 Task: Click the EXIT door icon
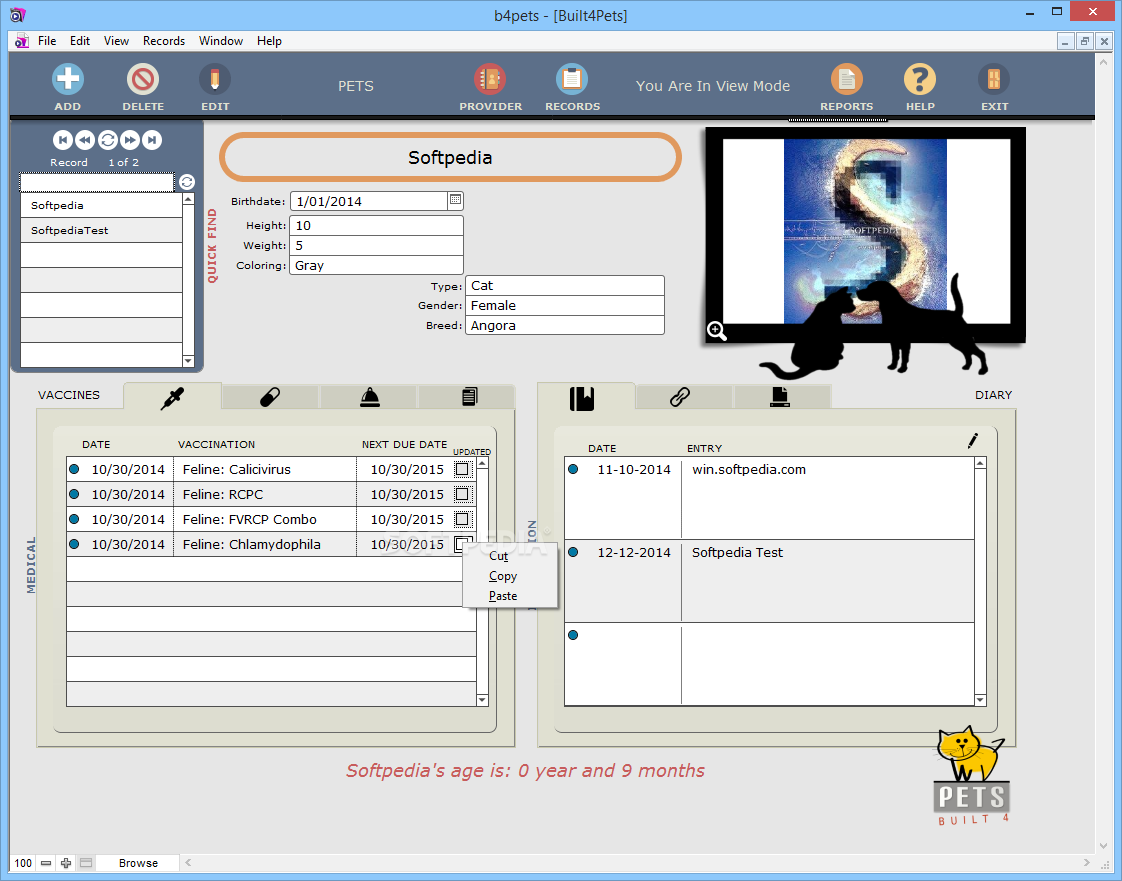click(994, 79)
